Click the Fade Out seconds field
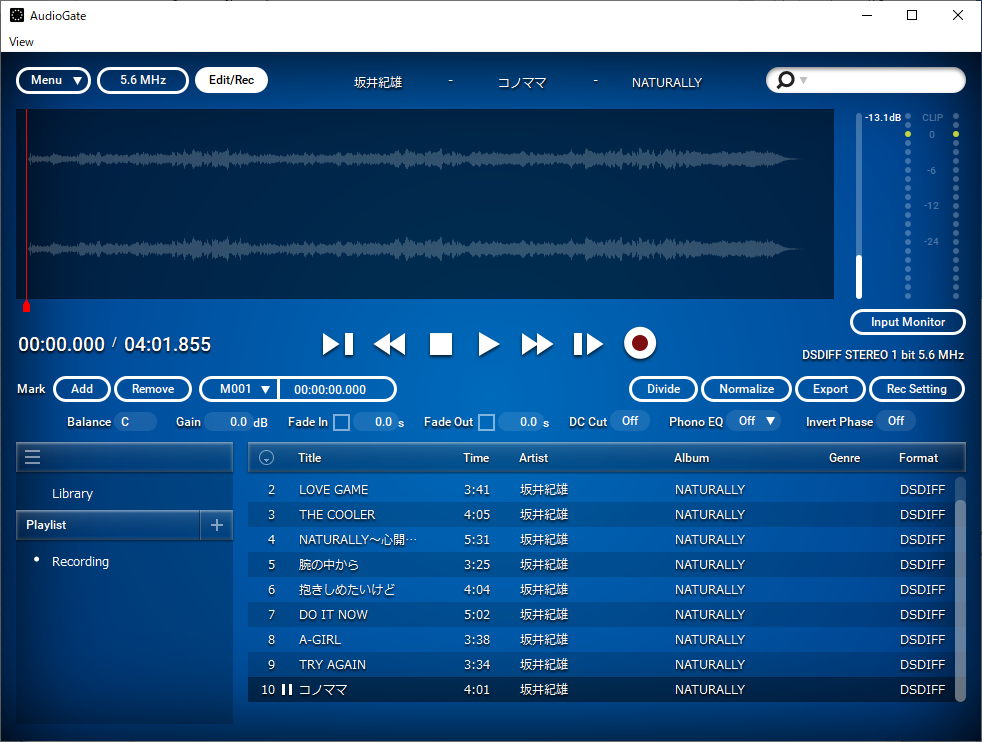The image size is (982, 742). tap(520, 421)
